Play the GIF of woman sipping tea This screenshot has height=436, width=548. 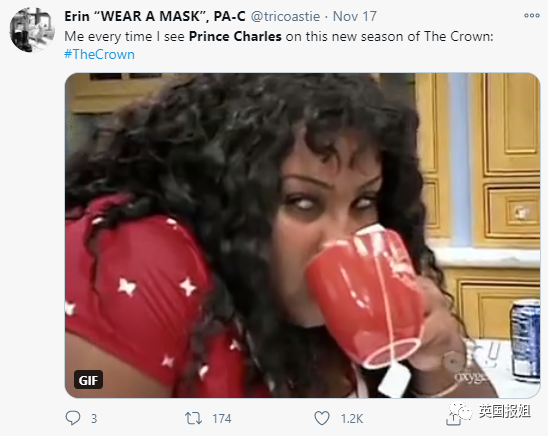[302, 235]
